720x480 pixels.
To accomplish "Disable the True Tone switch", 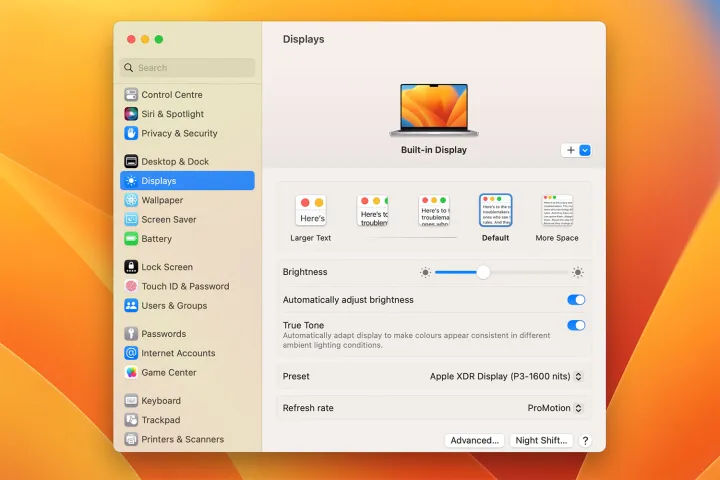I will click(x=576, y=325).
